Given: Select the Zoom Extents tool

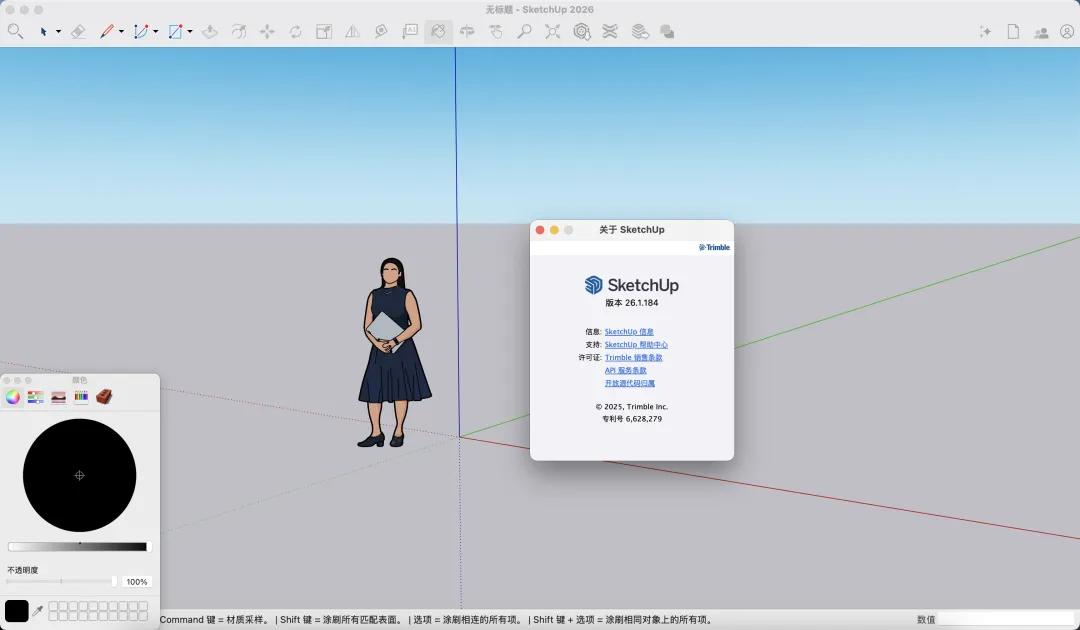Looking at the screenshot, I should (x=553, y=32).
